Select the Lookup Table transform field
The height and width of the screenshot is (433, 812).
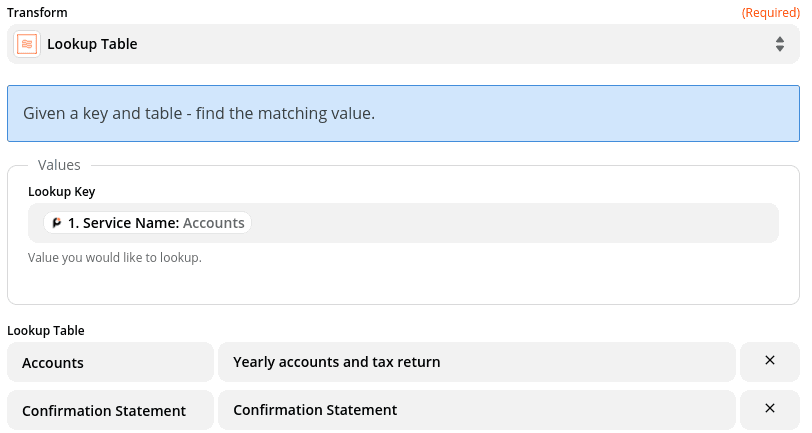click(400, 44)
